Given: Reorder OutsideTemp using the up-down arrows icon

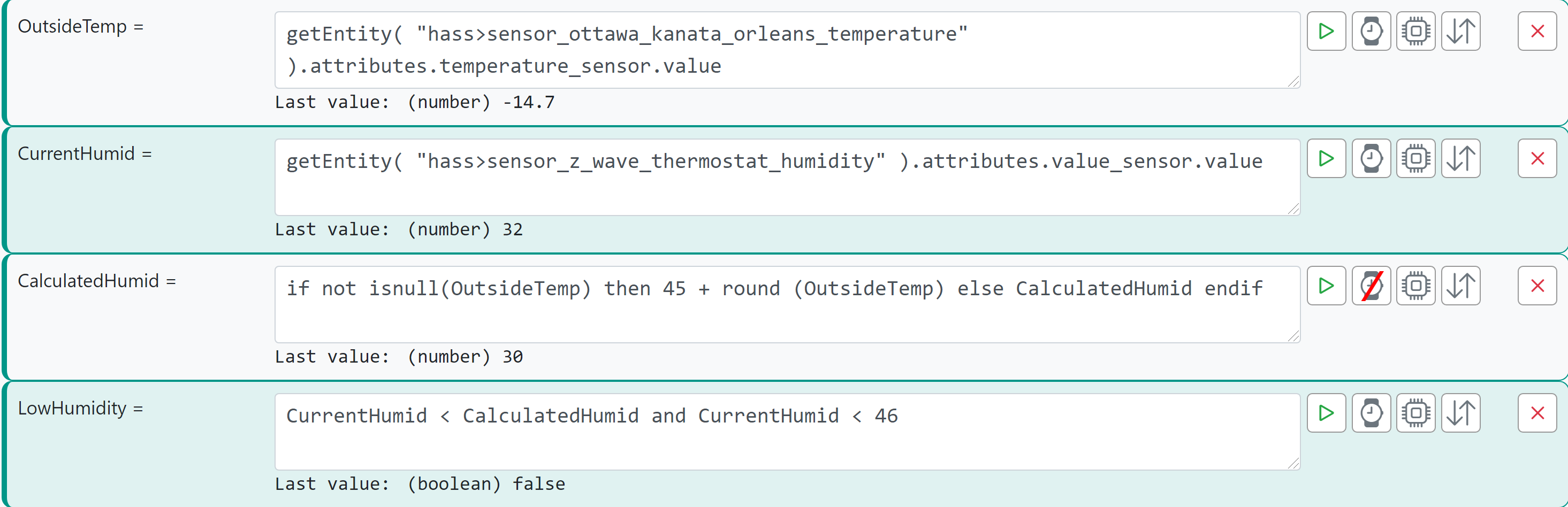Looking at the screenshot, I should coord(1461,31).
